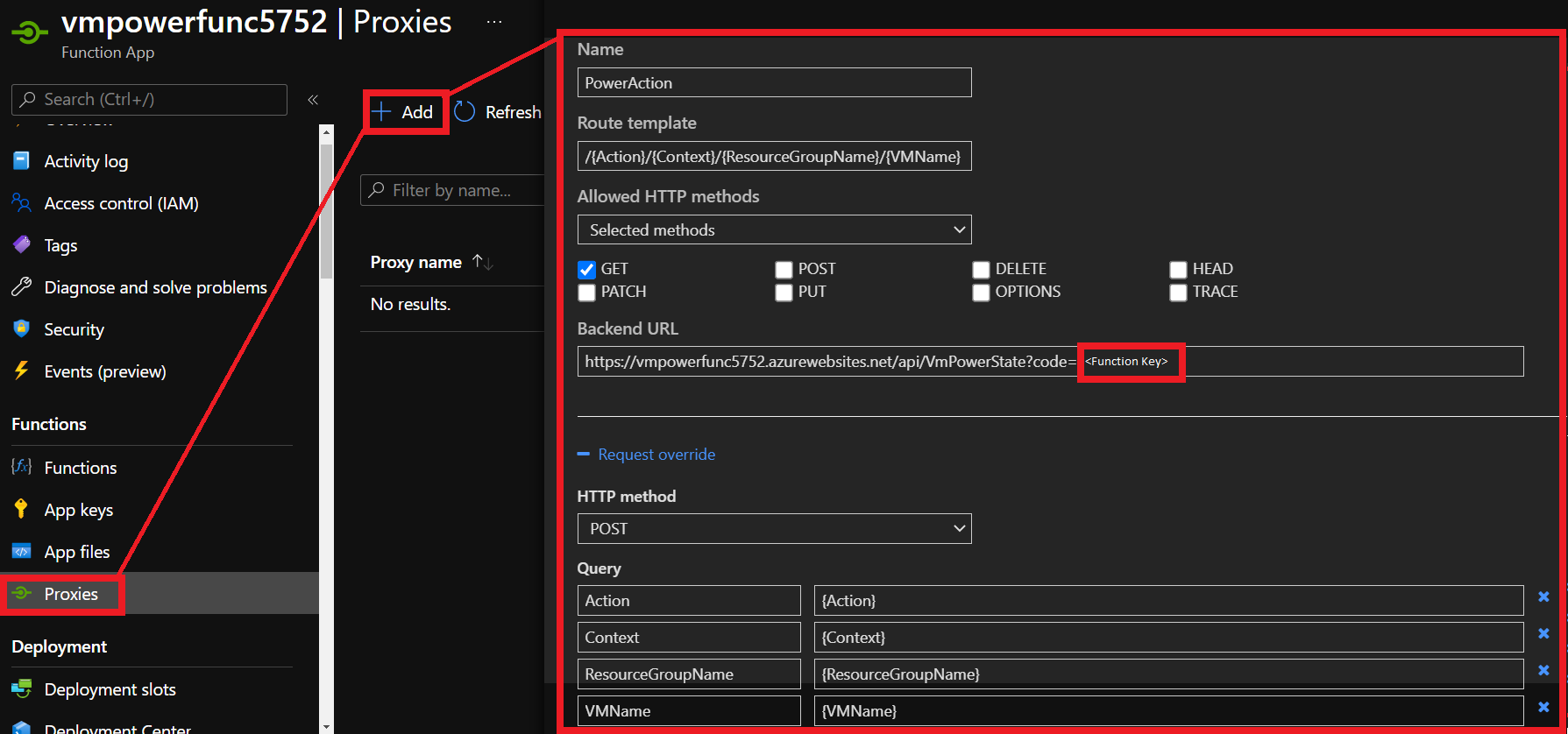The width and height of the screenshot is (1568, 734).
Task: Click the Refresh button label
Action: (x=513, y=112)
